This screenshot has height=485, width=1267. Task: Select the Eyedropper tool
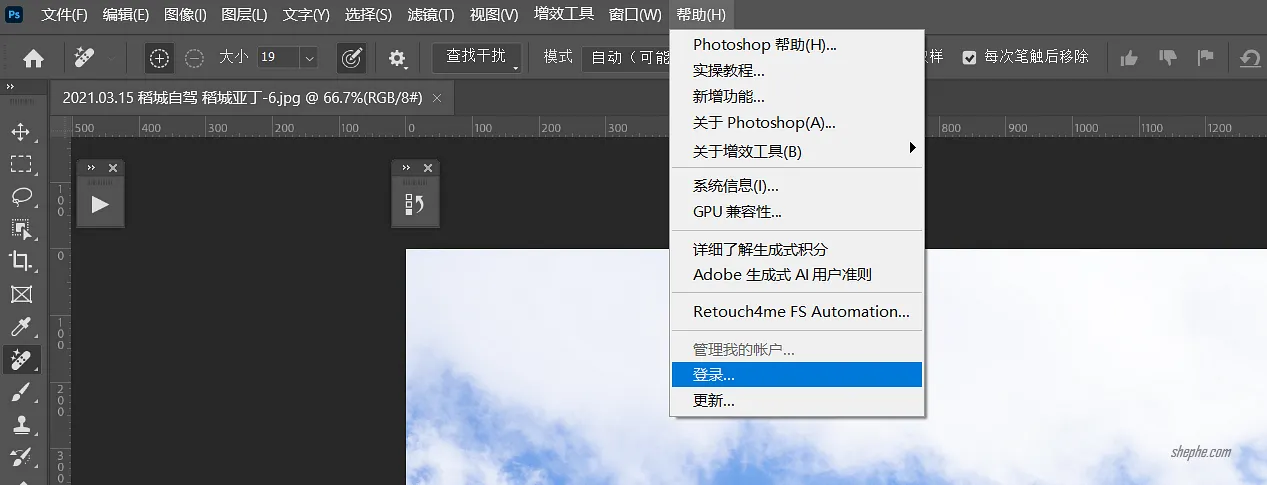(21, 326)
